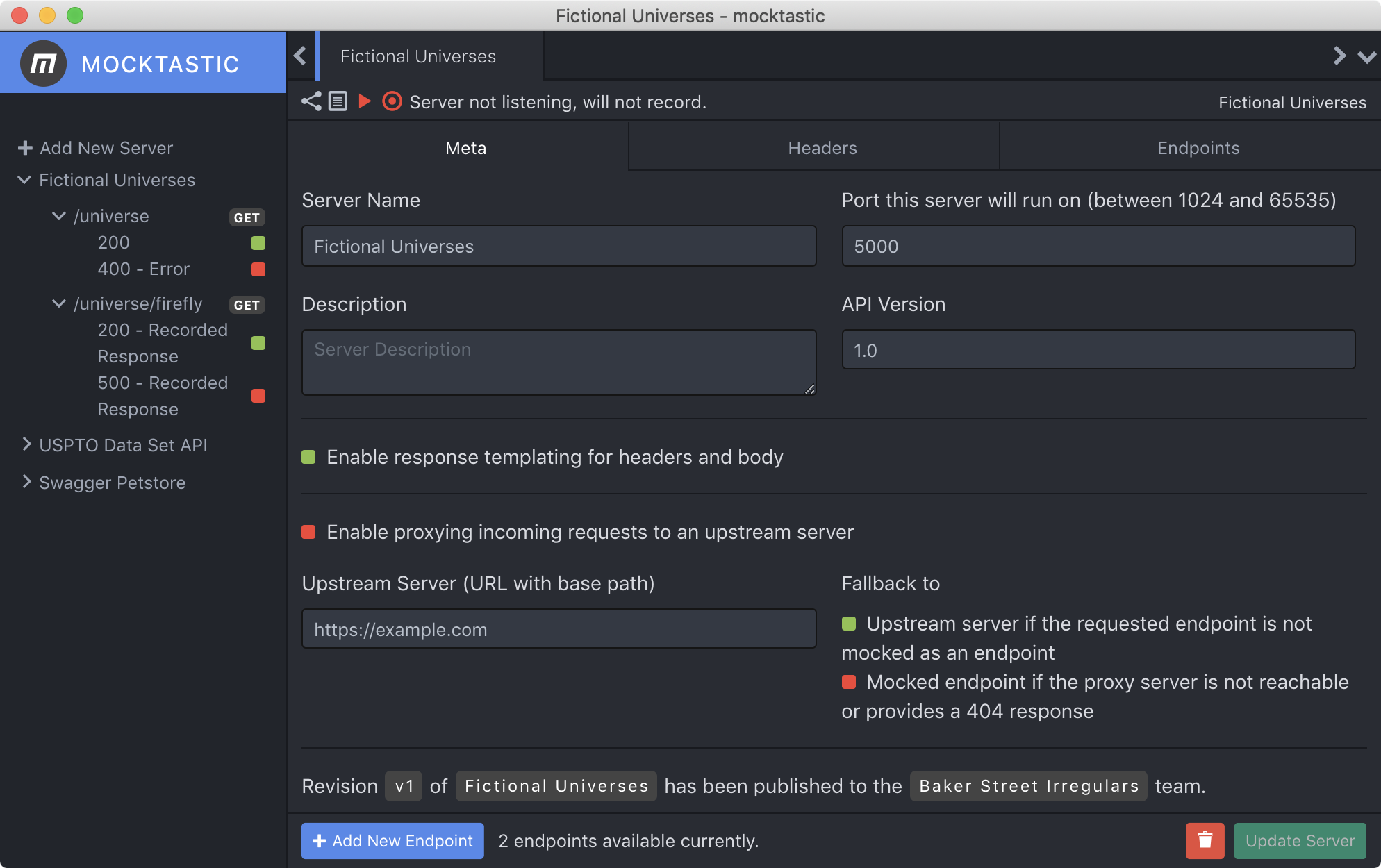
Task: Click Add New Server
Action: click(106, 148)
